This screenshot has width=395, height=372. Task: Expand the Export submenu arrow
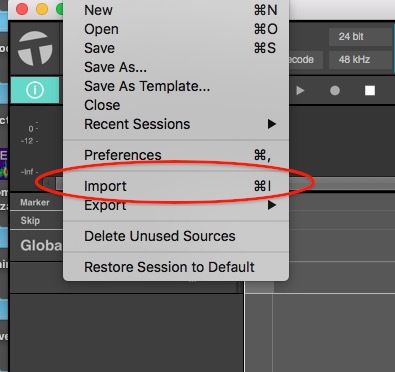[272, 205]
